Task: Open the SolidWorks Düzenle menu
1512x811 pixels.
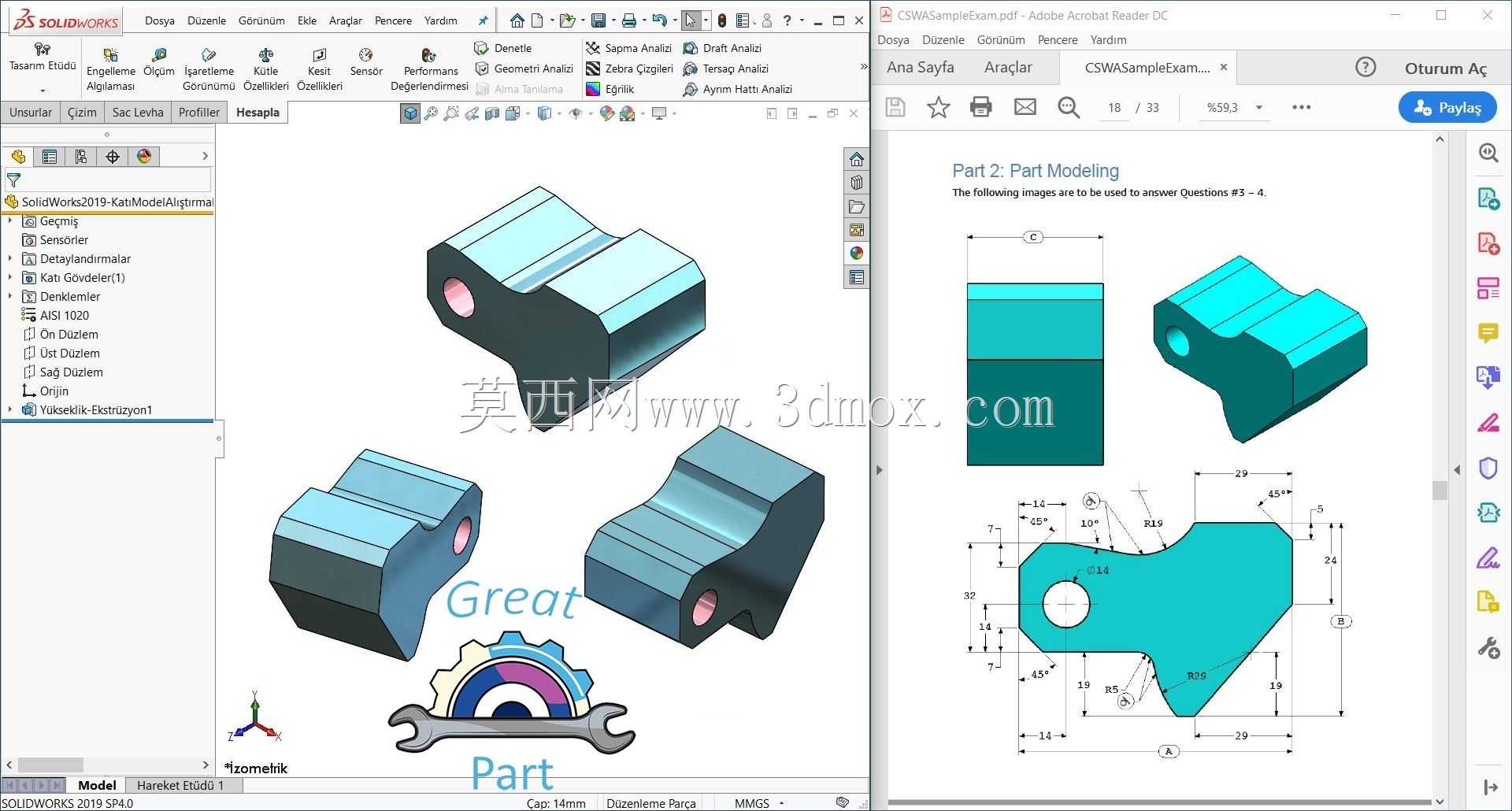Action: point(206,20)
